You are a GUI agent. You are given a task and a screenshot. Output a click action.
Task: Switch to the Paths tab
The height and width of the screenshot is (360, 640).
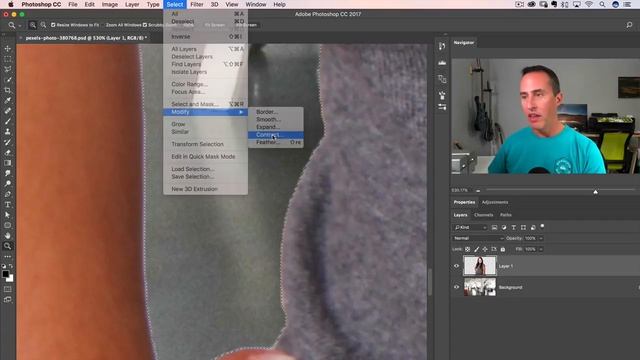tap(506, 215)
